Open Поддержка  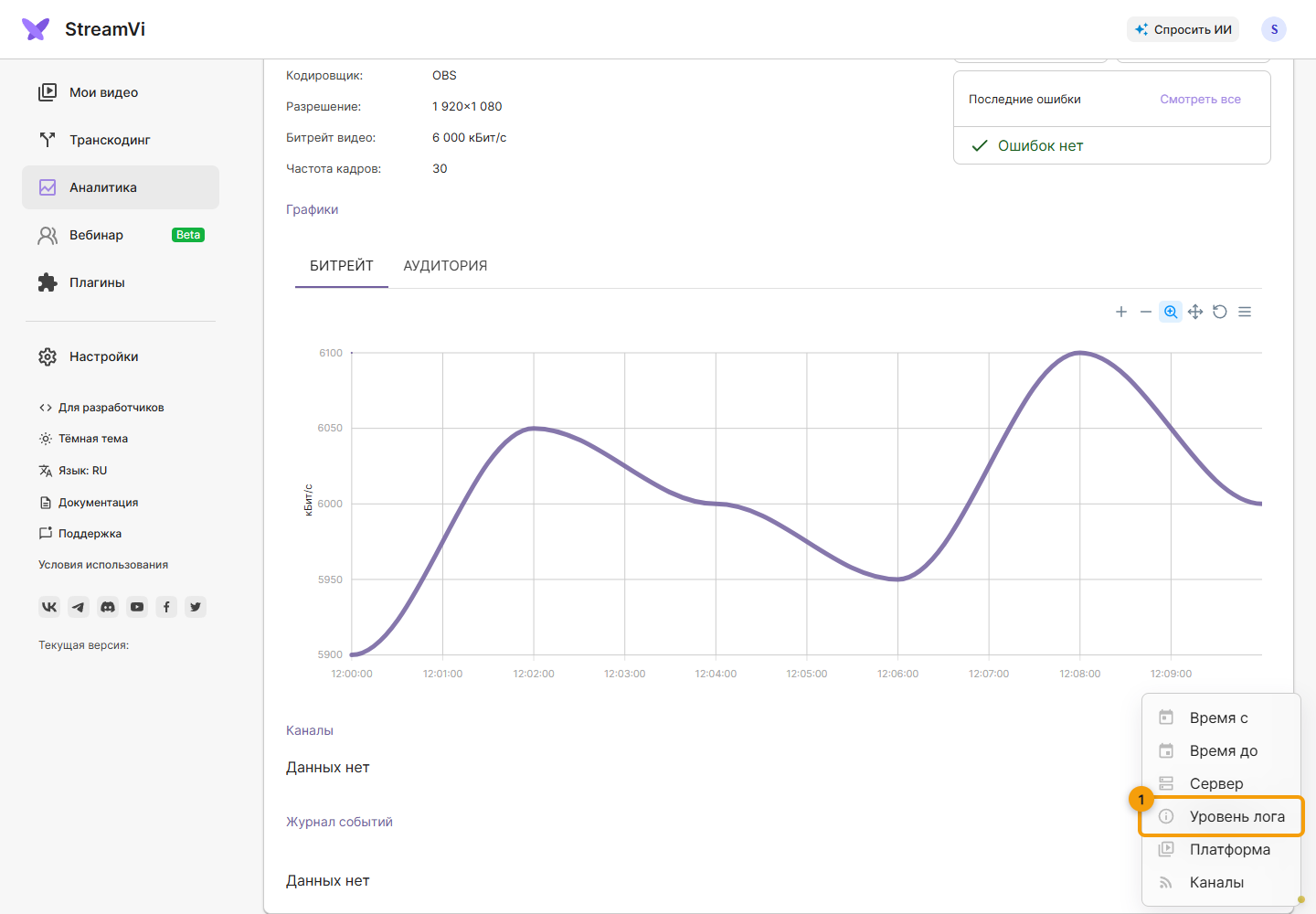tap(80, 534)
